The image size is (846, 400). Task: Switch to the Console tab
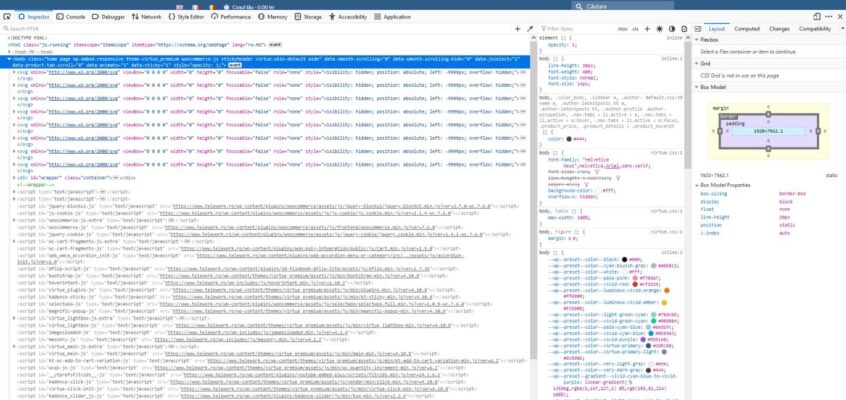(x=71, y=17)
